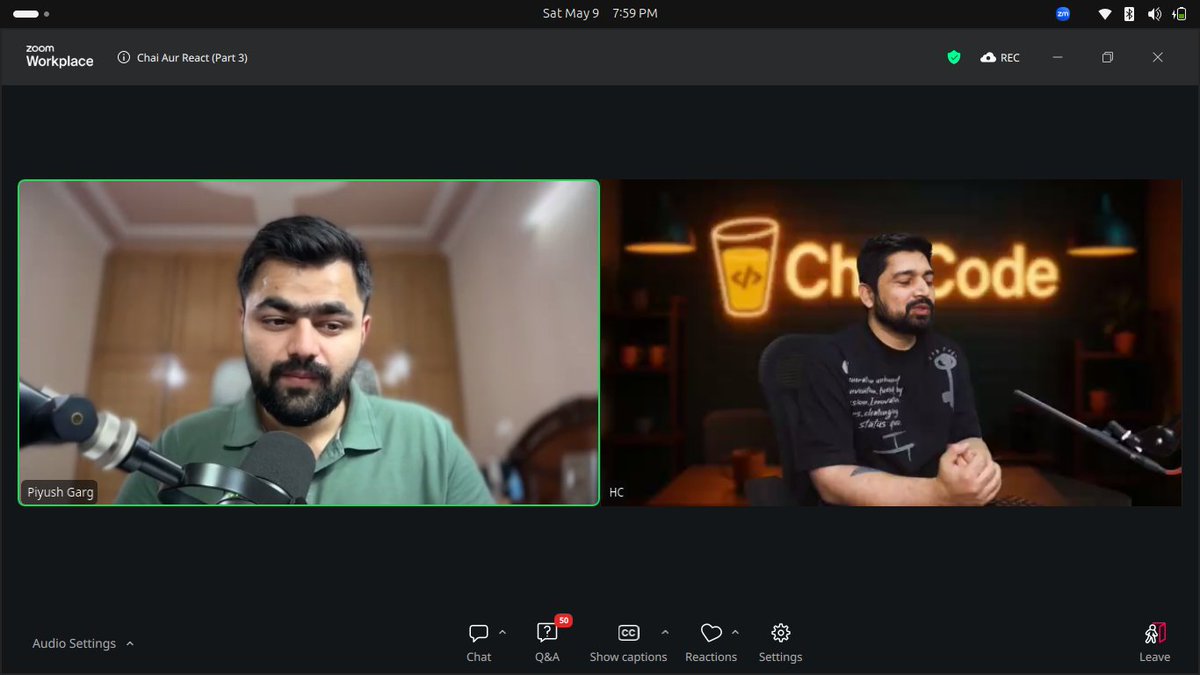Close the Zoom window
Viewport: 1200px width, 675px height.
click(x=1157, y=58)
